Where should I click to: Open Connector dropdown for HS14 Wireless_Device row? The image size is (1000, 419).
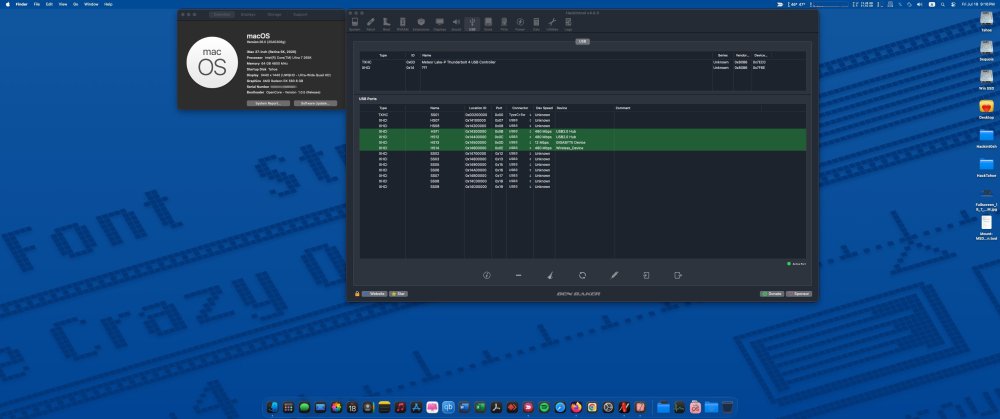pos(520,148)
